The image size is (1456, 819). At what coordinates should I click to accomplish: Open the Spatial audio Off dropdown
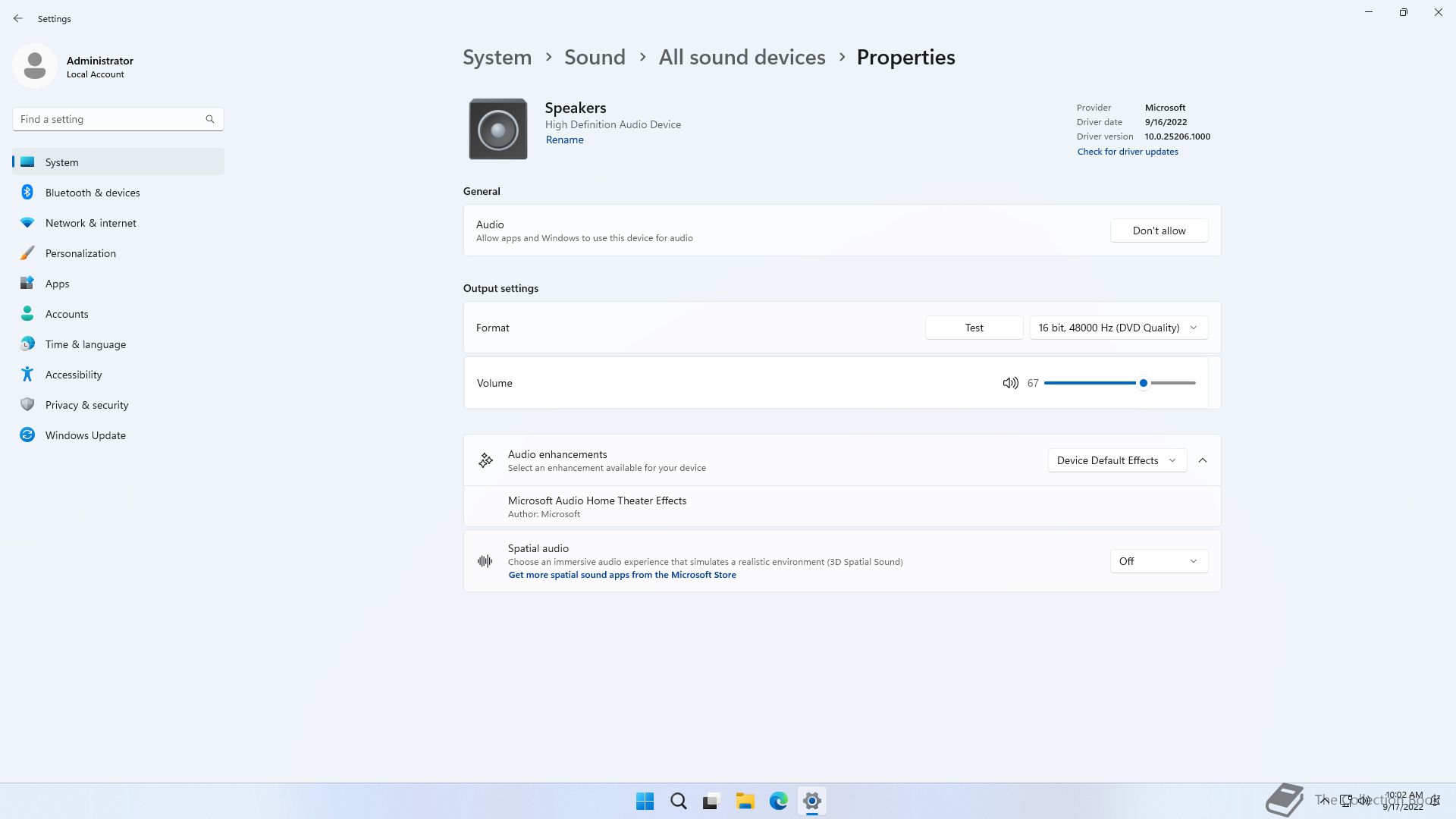click(x=1159, y=562)
